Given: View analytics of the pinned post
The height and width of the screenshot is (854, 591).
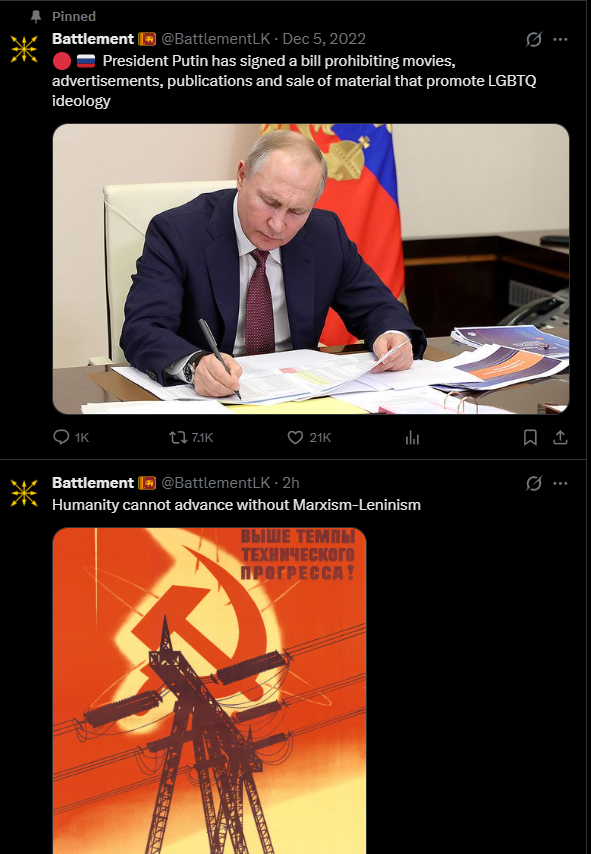Looking at the screenshot, I should coord(412,437).
